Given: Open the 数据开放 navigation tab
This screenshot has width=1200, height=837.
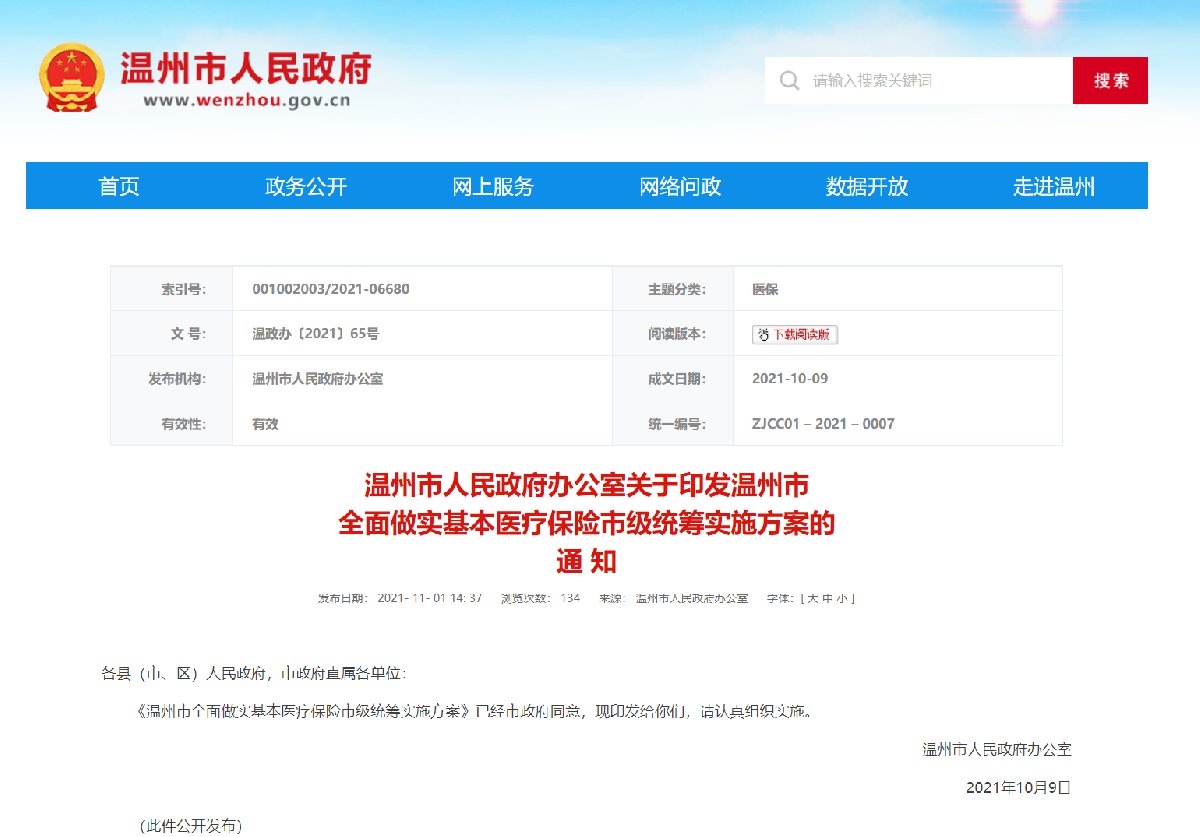Looking at the screenshot, I should pos(867,186).
